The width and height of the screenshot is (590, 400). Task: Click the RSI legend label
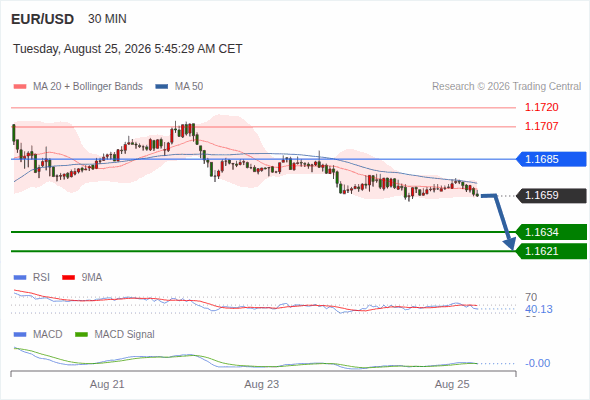[x=41, y=277]
